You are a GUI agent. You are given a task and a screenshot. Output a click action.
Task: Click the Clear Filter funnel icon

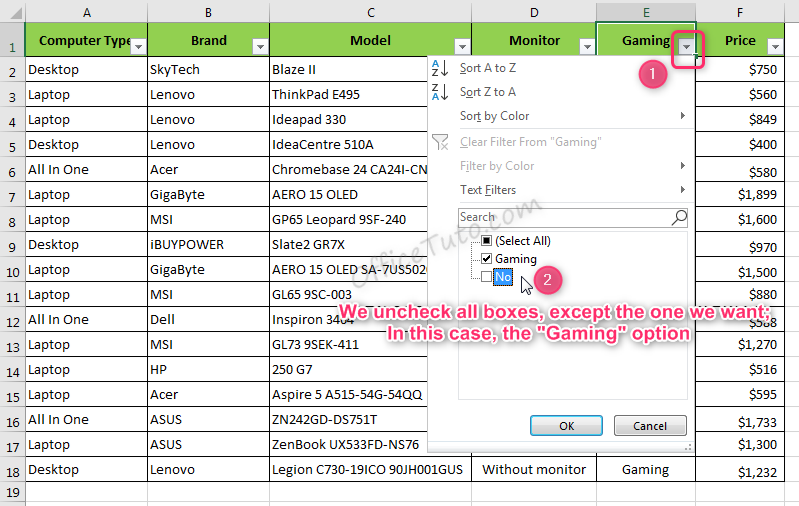(440, 142)
